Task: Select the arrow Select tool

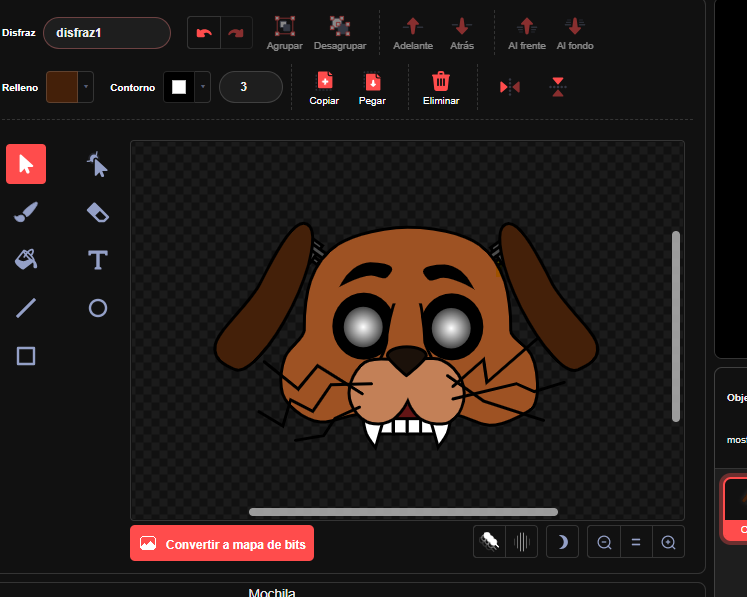Action: tap(26, 164)
